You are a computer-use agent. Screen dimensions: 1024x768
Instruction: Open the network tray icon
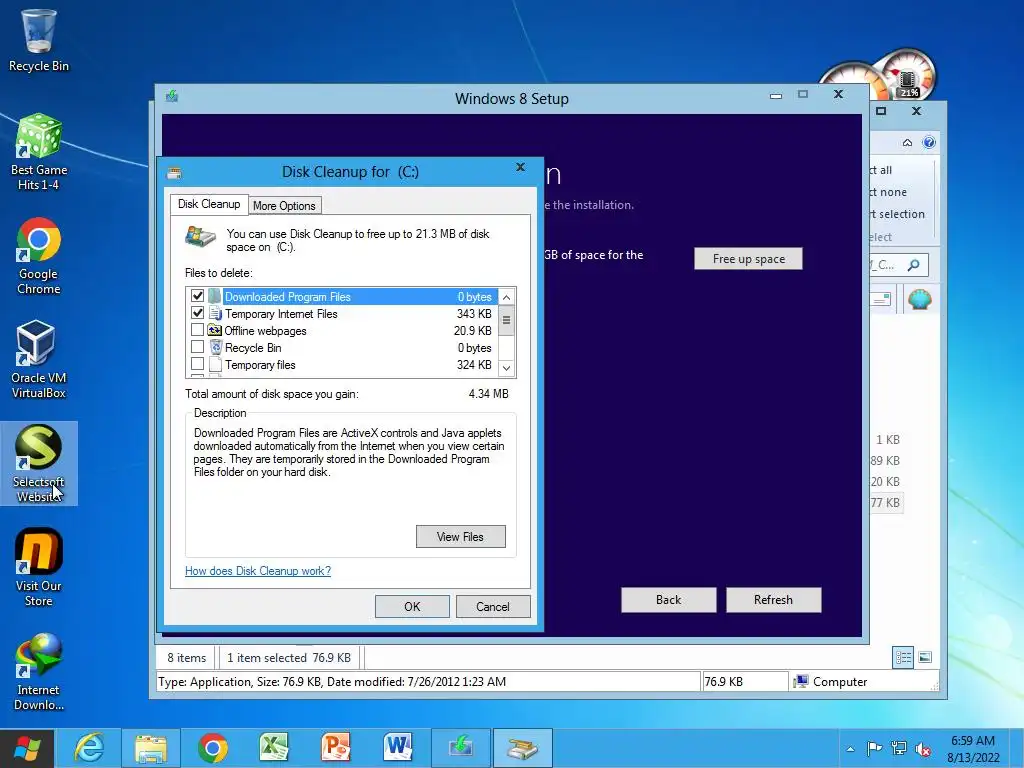coord(899,748)
